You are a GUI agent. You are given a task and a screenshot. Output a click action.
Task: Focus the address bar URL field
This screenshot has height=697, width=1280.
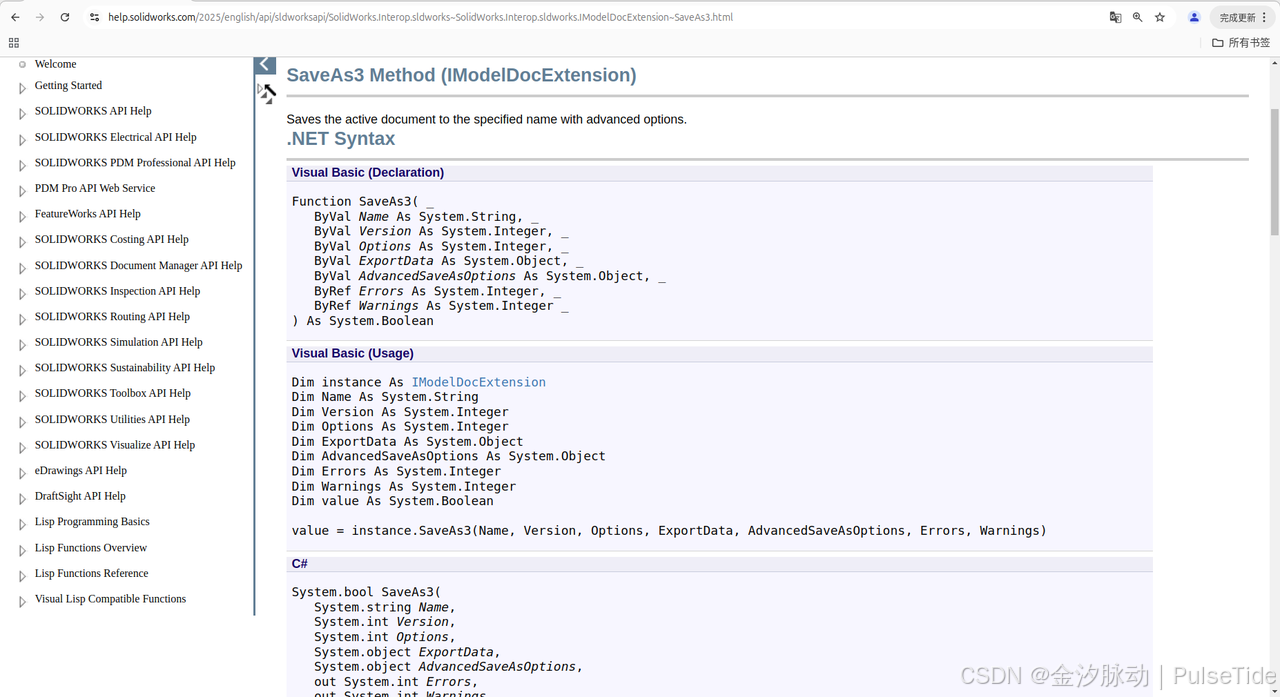tap(590, 17)
